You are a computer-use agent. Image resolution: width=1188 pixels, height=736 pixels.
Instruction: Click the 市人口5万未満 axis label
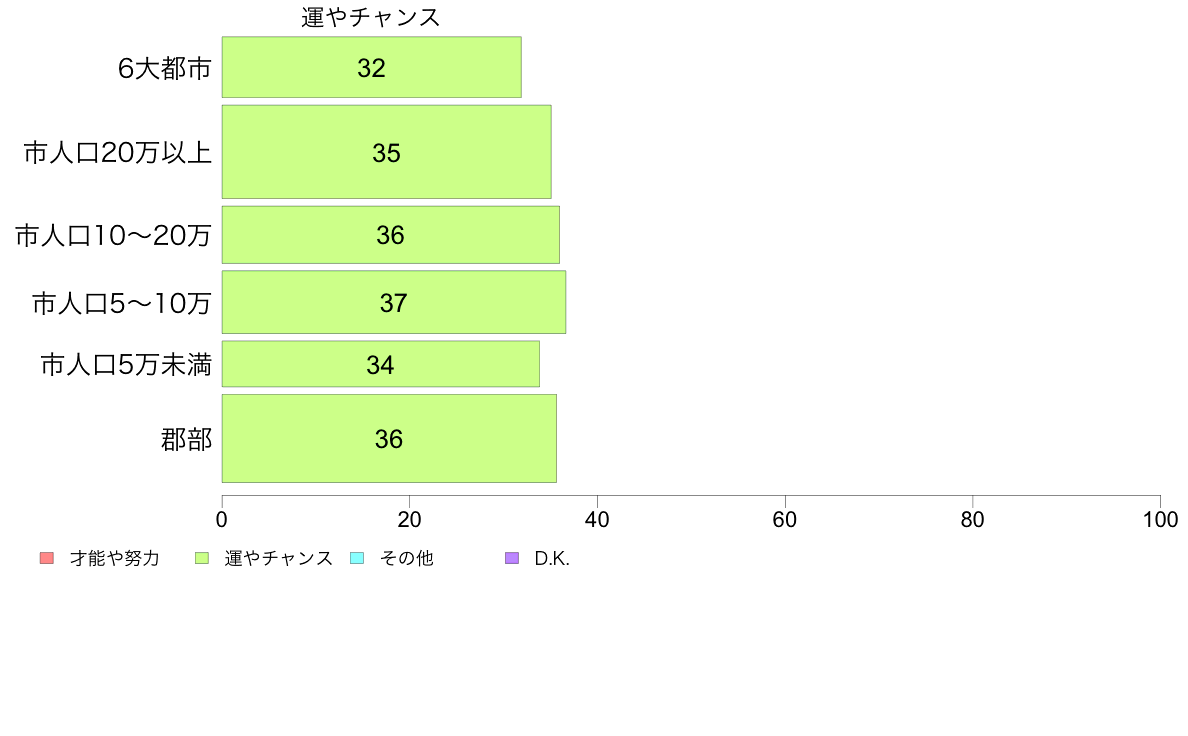[x=126, y=365]
